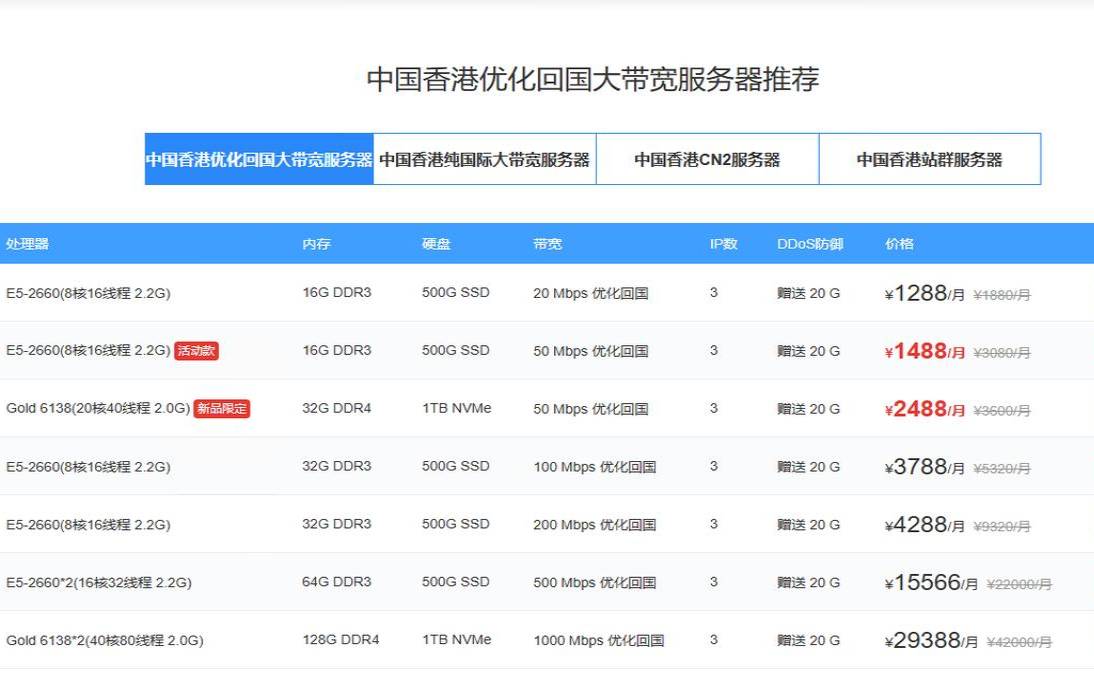Click the 带宽 column header
Screen dimensions: 1094x684
pyautogui.click(x=545, y=243)
